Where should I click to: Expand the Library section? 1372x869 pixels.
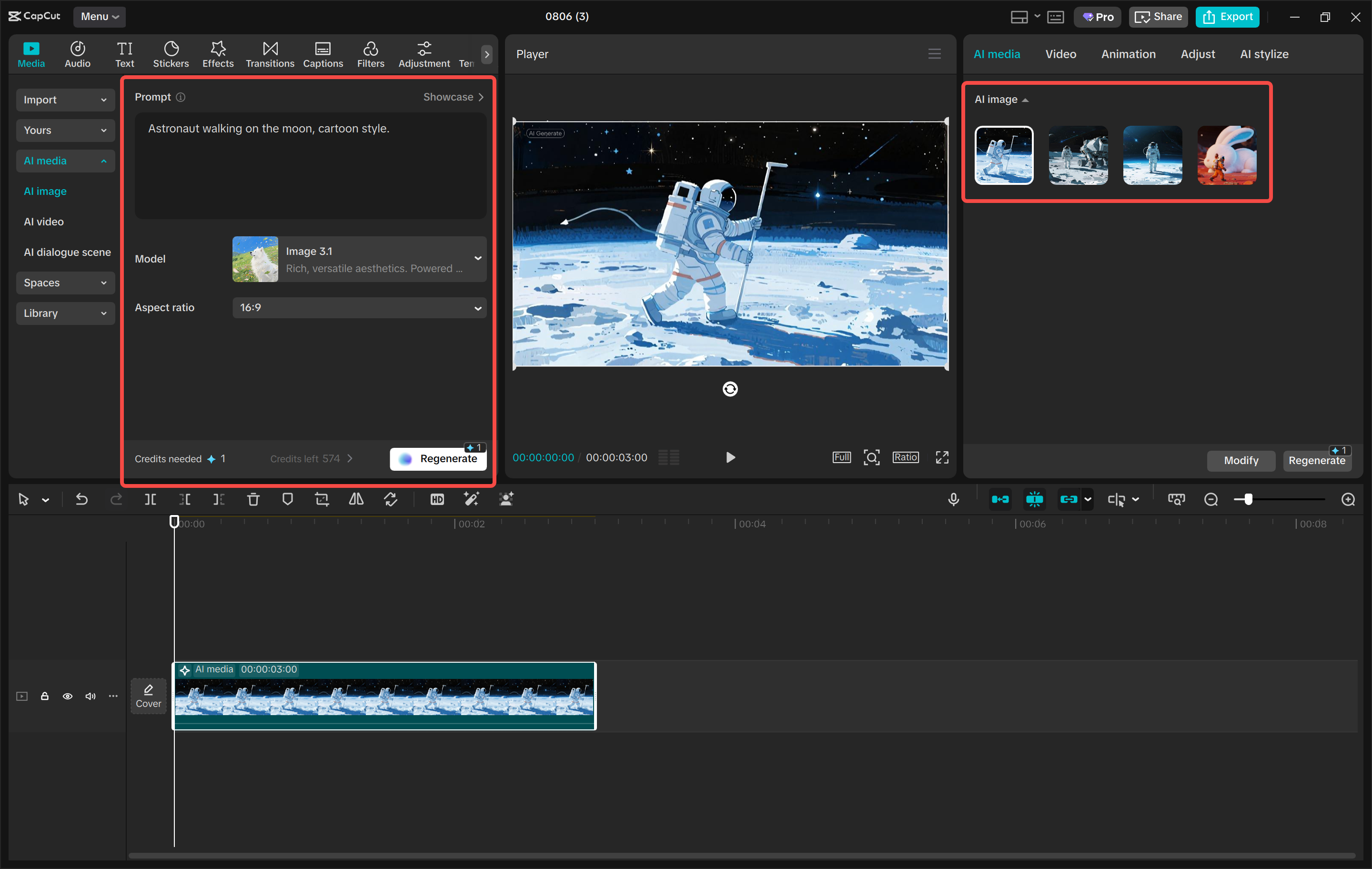point(66,313)
